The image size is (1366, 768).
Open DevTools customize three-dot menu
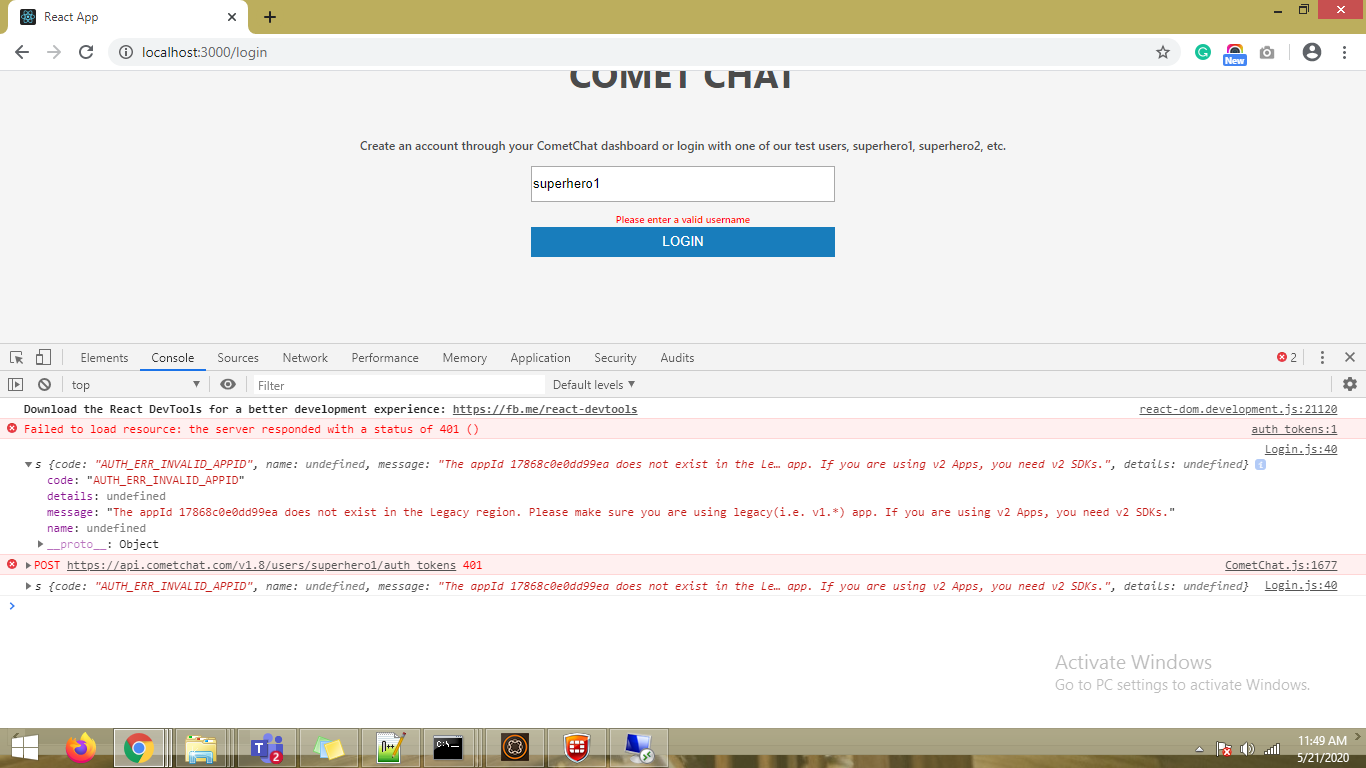[x=1322, y=357]
